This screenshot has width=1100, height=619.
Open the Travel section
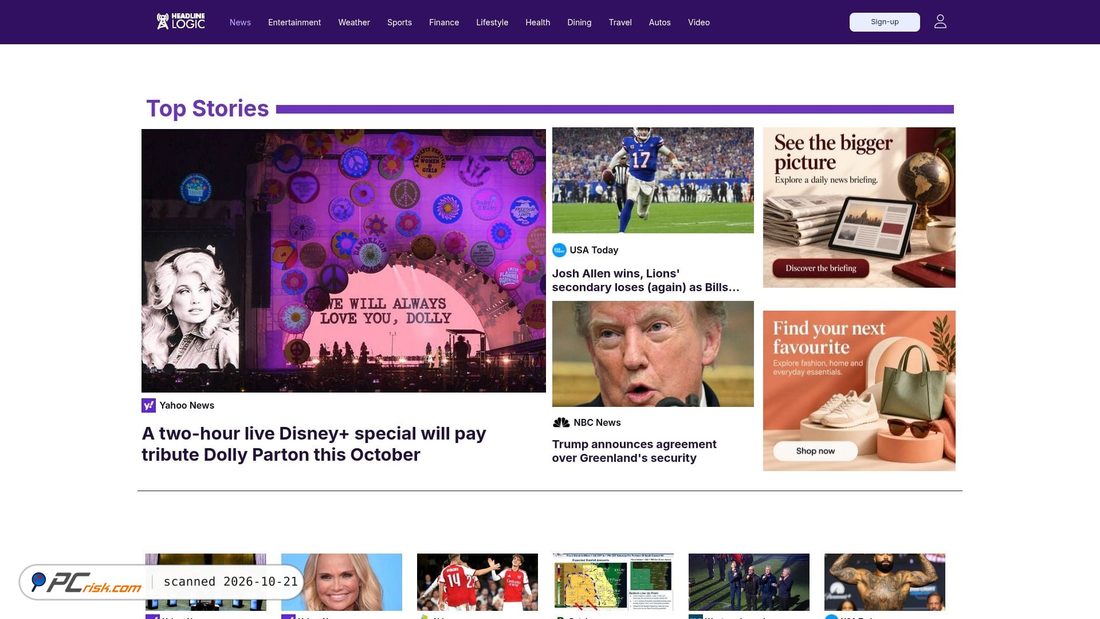620,22
